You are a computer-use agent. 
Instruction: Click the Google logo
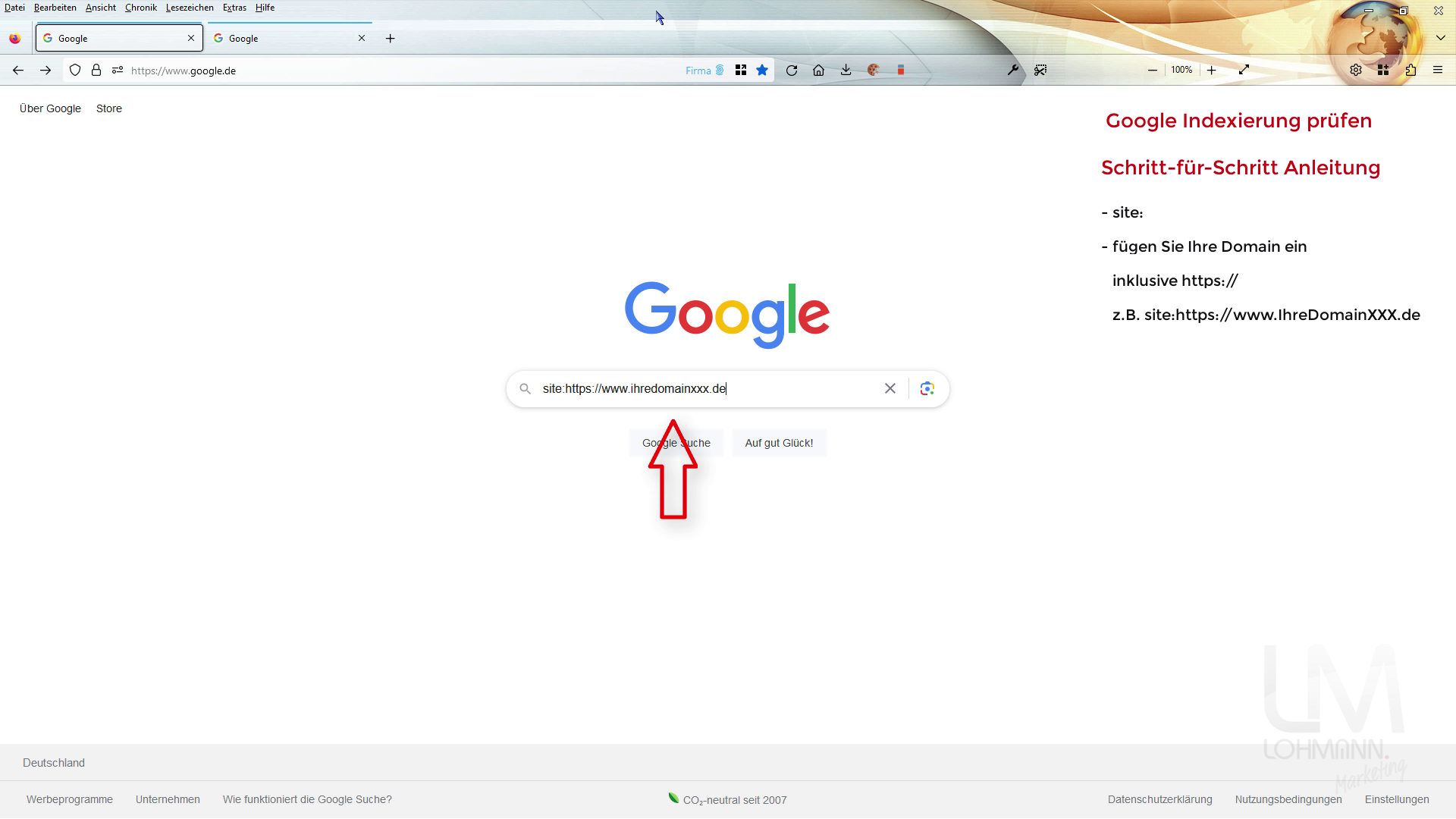(727, 315)
